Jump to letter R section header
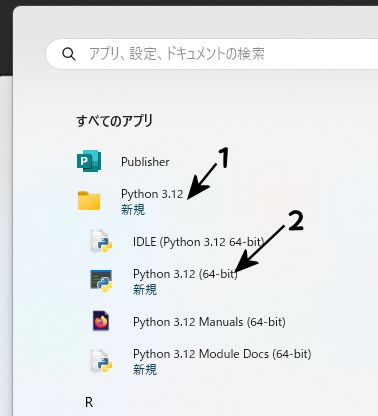This screenshot has height=416, width=378. pyautogui.click(x=89, y=402)
